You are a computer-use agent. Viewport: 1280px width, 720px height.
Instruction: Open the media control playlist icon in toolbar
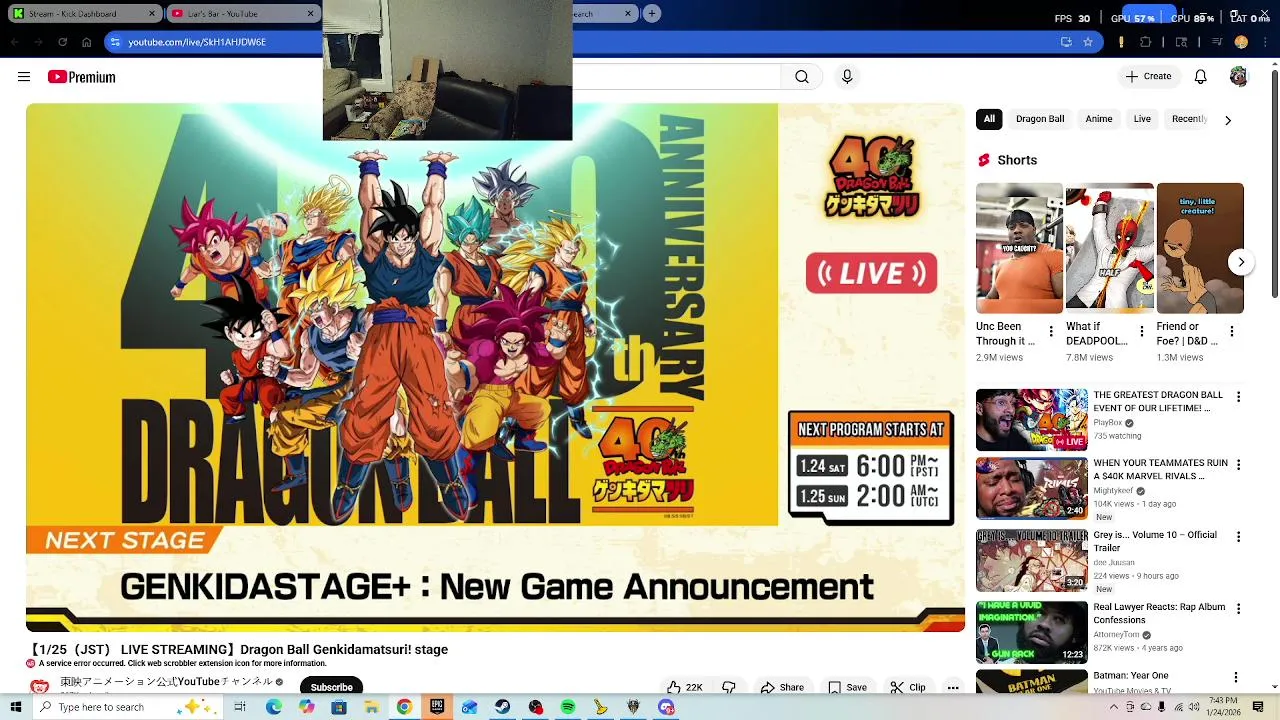[x=1218, y=42]
